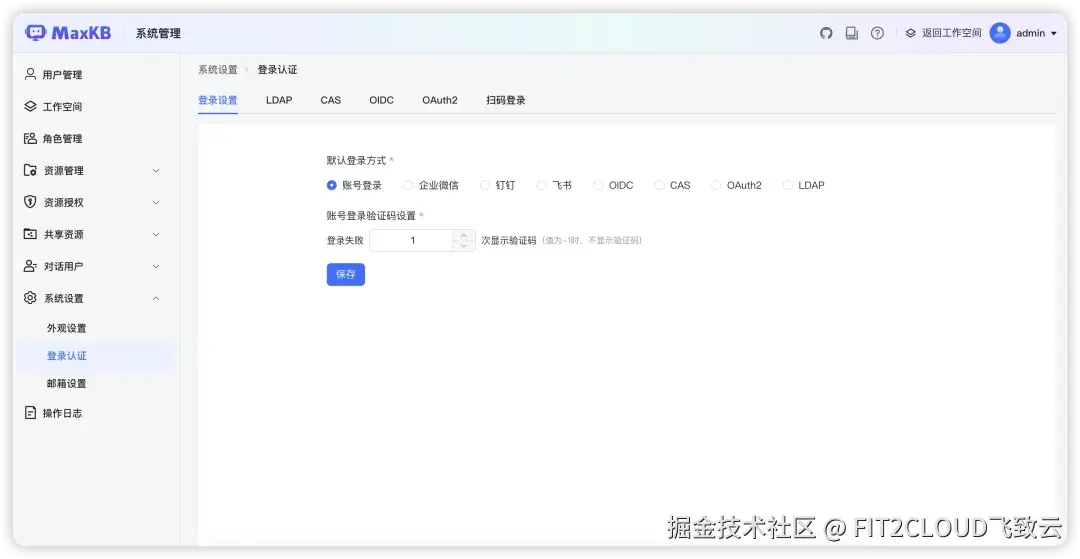The height and width of the screenshot is (559, 1080).
Task: Click the 系统管理 header title
Action: point(158,33)
